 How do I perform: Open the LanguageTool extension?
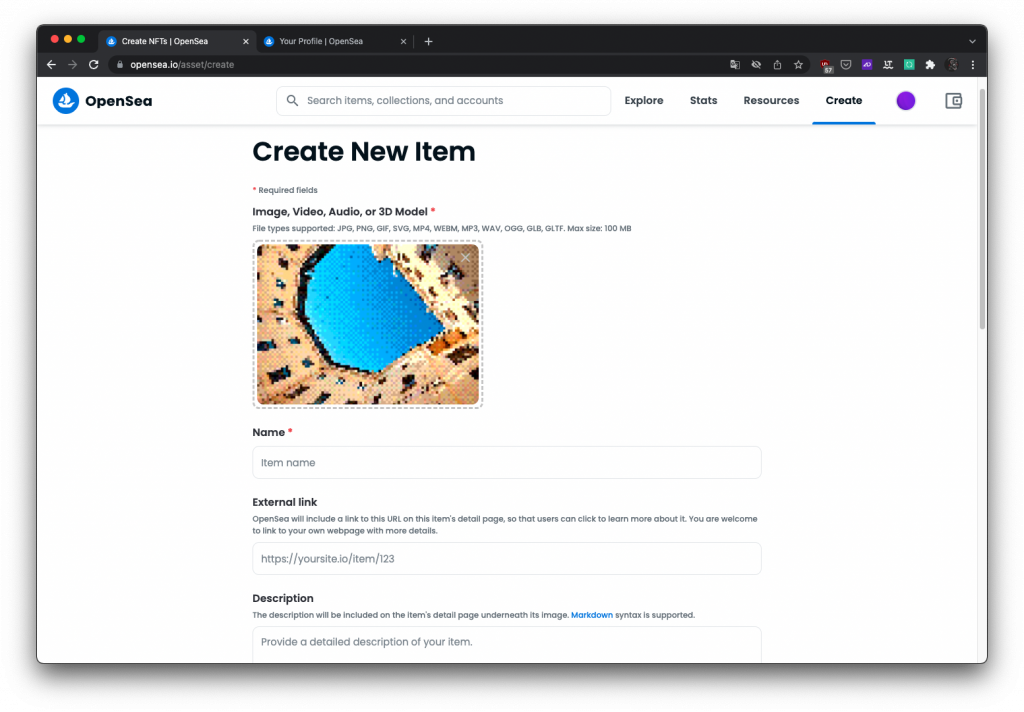pyautogui.click(x=888, y=65)
